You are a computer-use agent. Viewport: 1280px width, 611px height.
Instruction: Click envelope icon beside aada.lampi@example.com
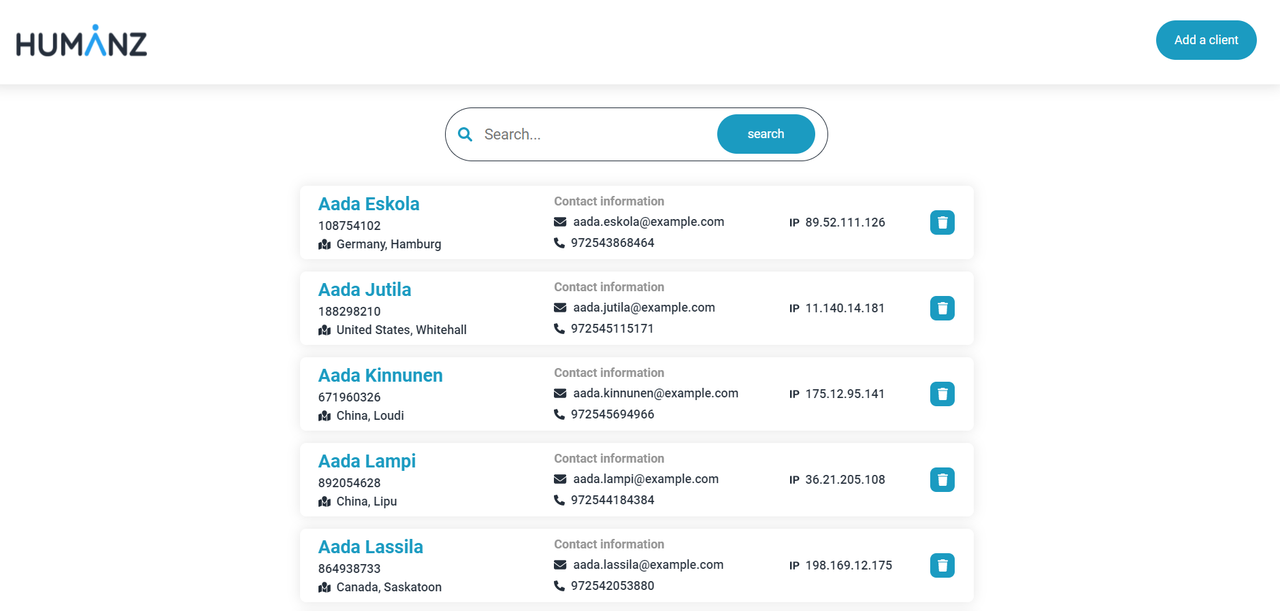[560, 479]
